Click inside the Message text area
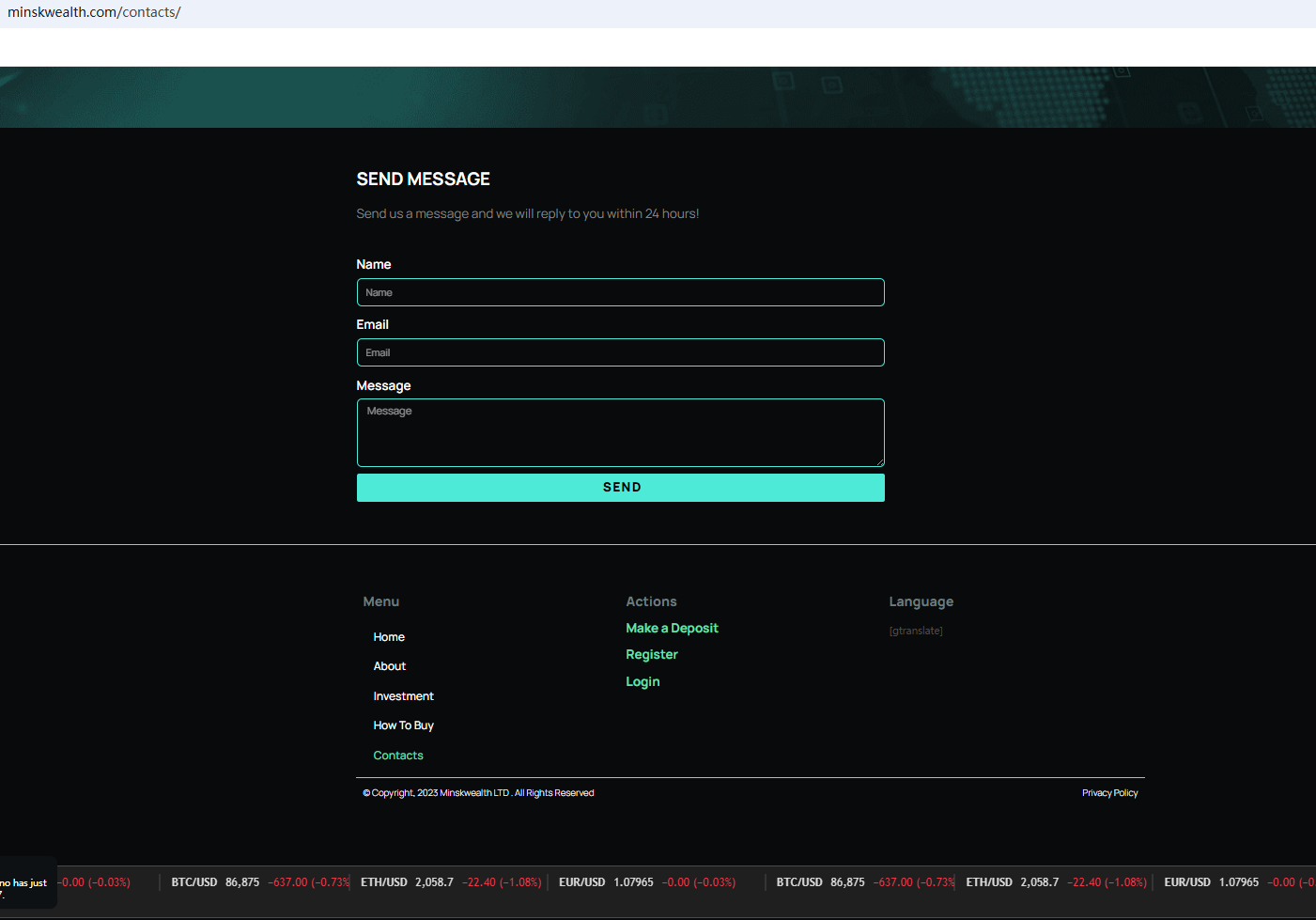Image resolution: width=1316 pixels, height=920 pixels. tap(620, 432)
